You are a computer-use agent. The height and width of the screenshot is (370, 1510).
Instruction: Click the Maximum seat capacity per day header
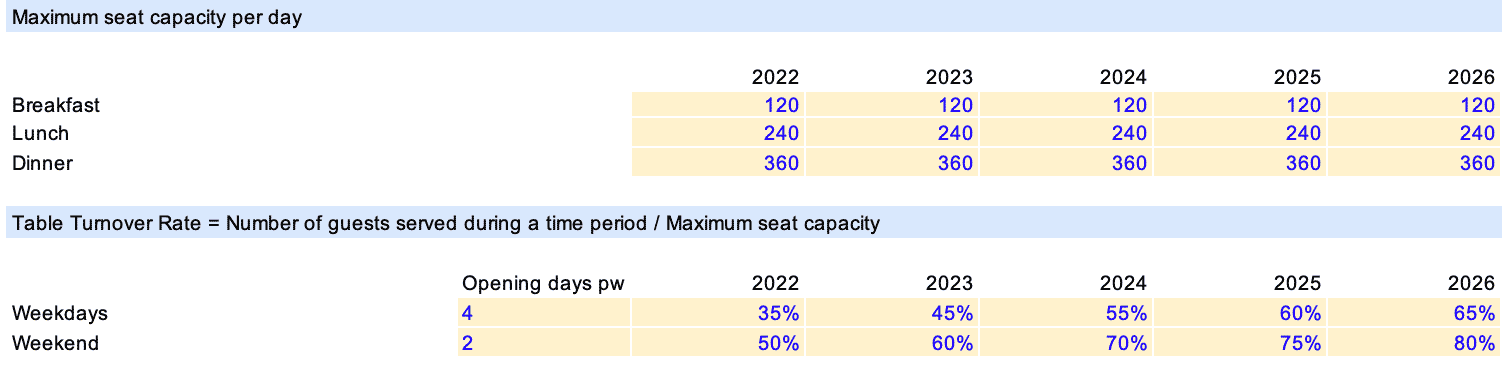(x=157, y=18)
